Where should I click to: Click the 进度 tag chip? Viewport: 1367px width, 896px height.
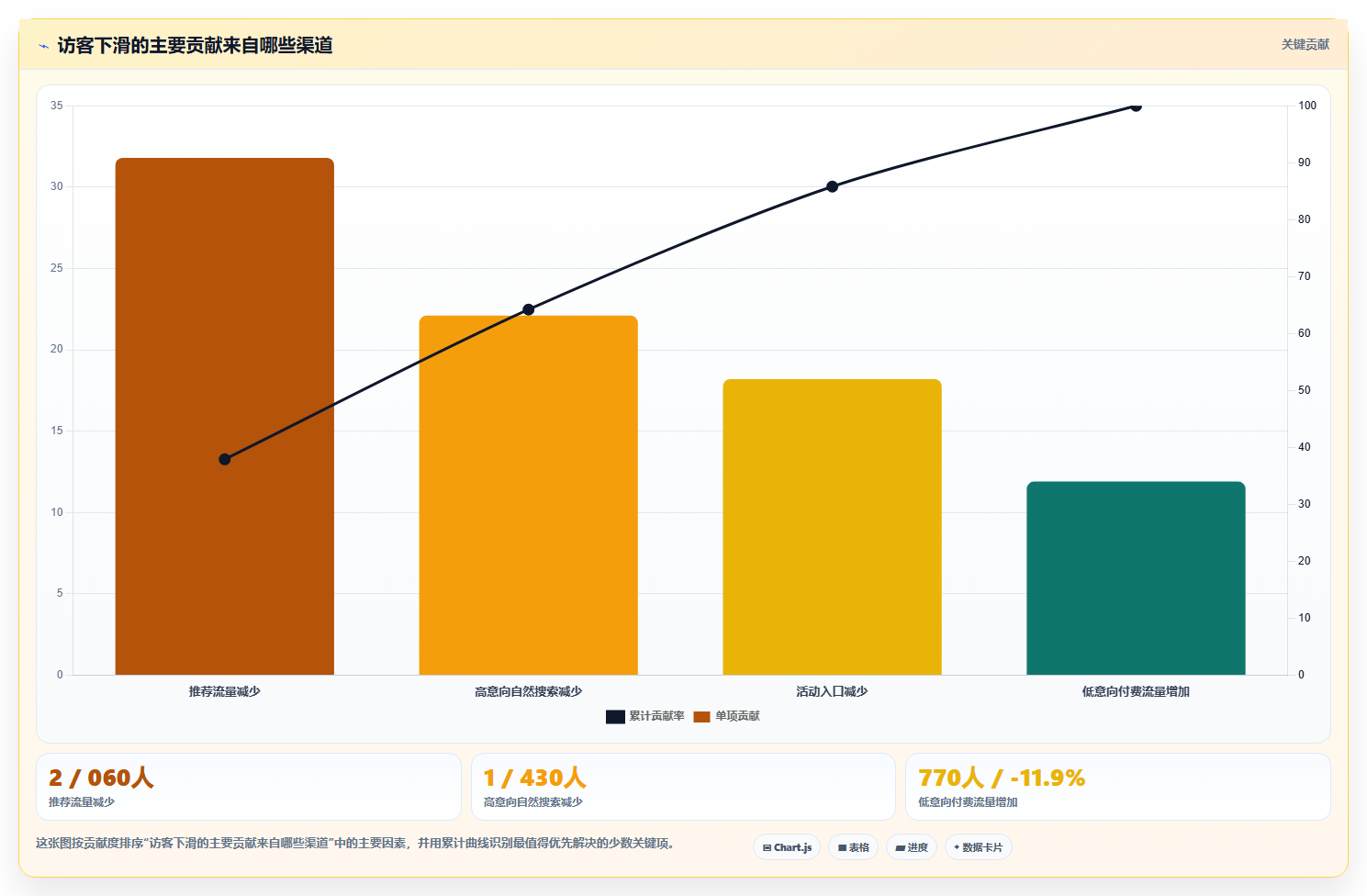pos(911,847)
